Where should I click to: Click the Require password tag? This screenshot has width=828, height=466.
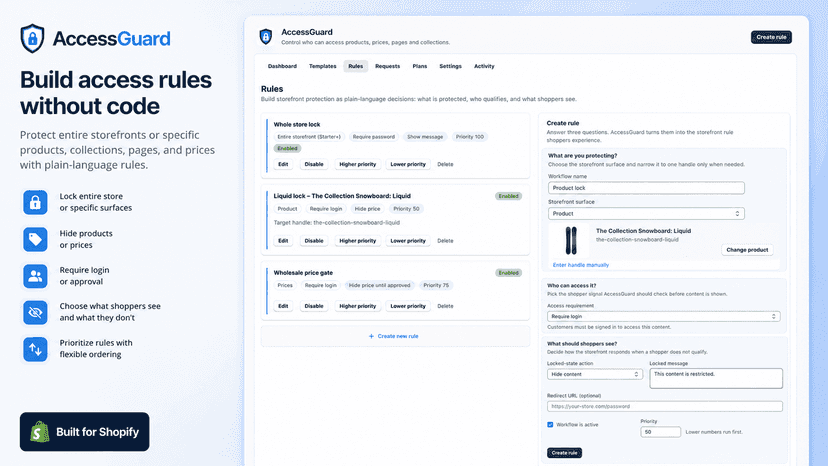click(x=373, y=137)
